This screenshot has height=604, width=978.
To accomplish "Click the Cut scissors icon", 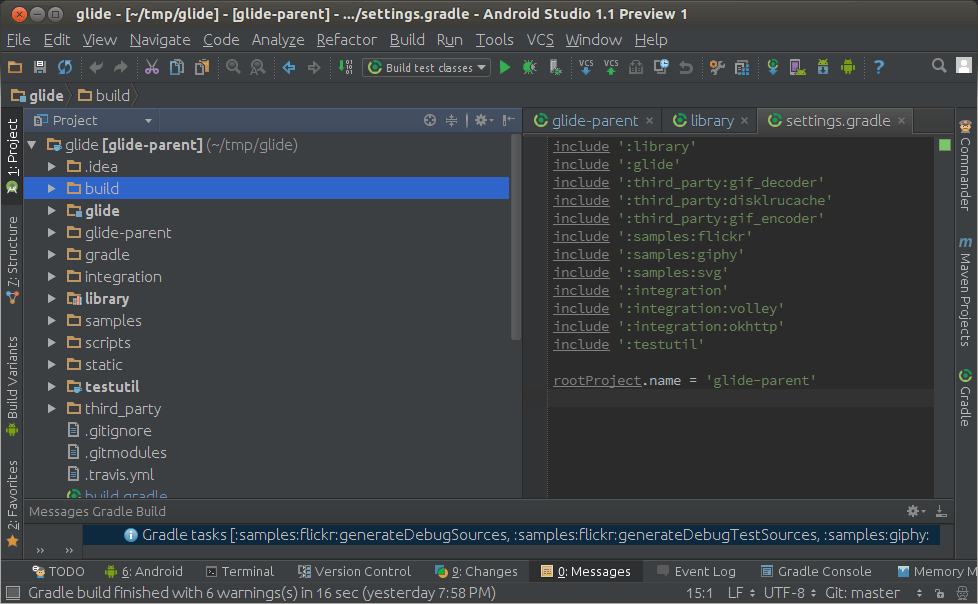I will (151, 67).
